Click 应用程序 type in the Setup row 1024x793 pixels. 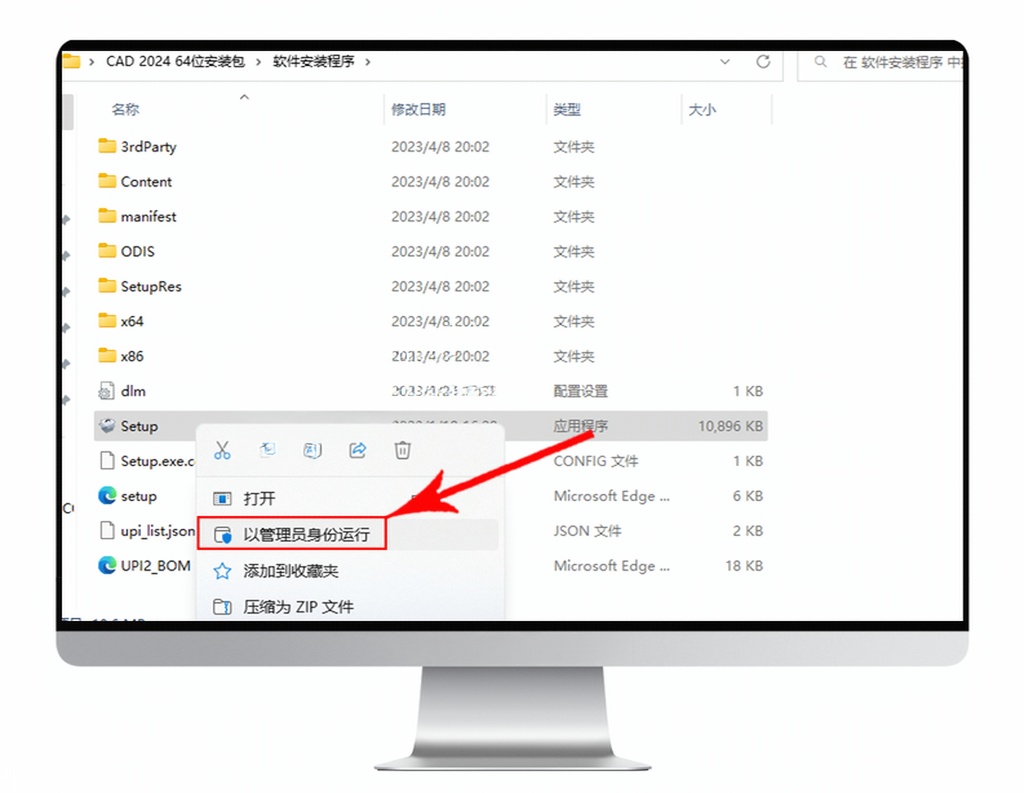click(x=581, y=426)
